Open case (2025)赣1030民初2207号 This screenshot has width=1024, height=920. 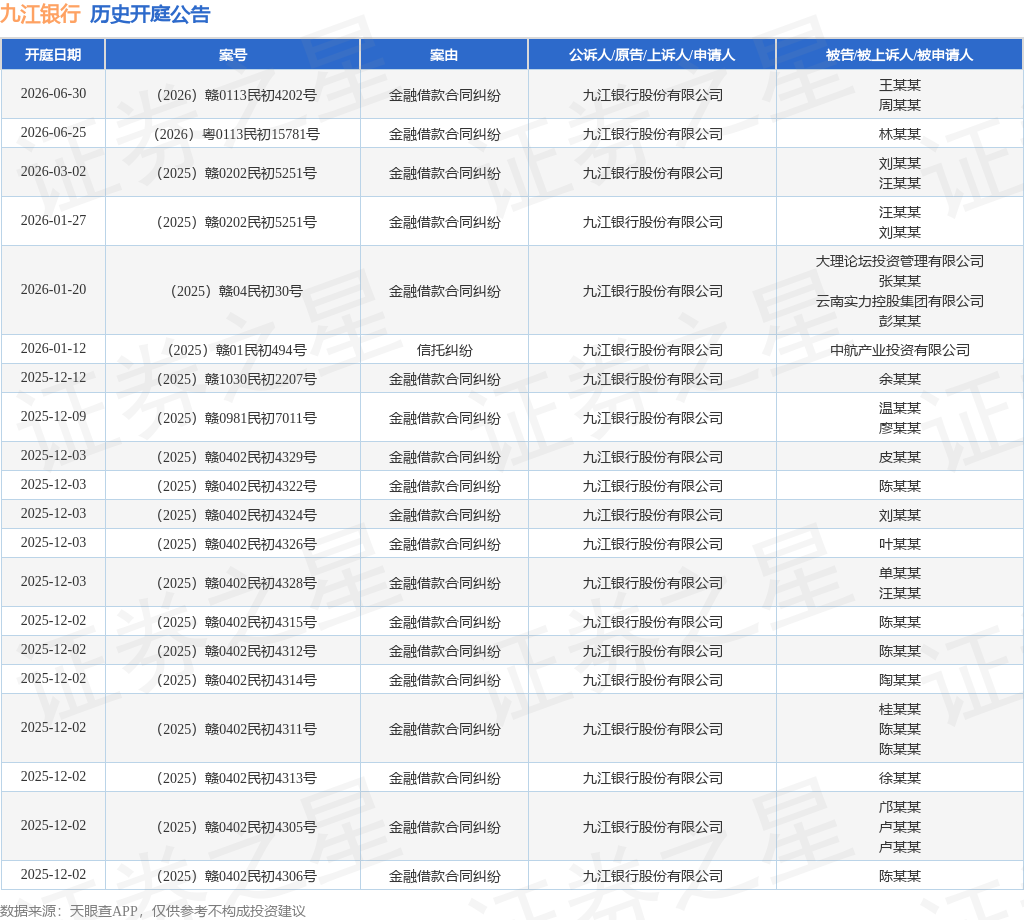click(236, 379)
